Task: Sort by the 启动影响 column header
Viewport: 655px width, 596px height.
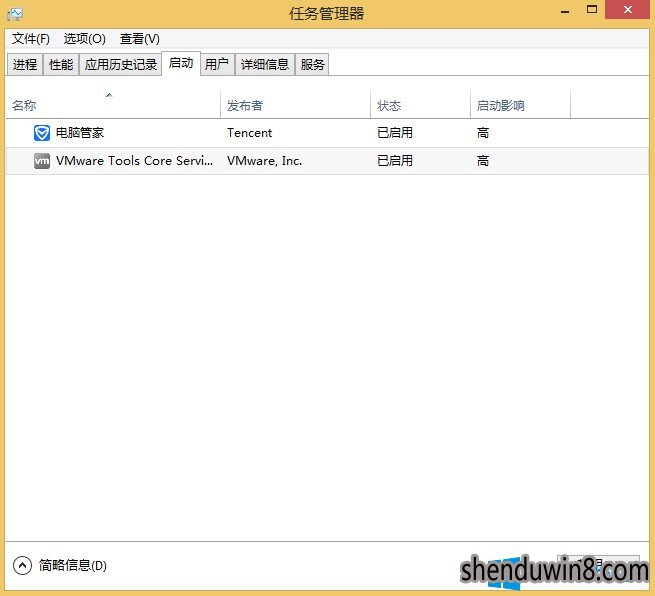Action: click(x=520, y=104)
